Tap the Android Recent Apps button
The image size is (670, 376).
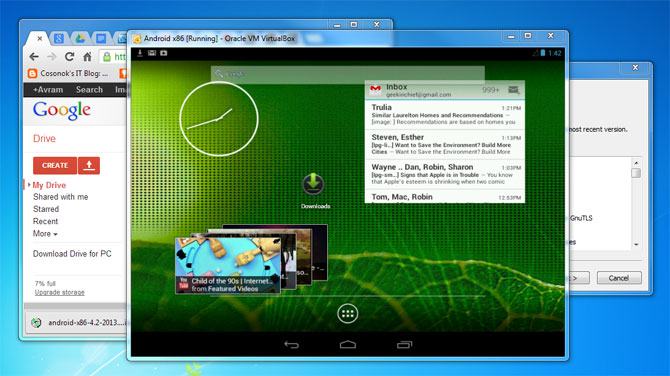click(404, 344)
